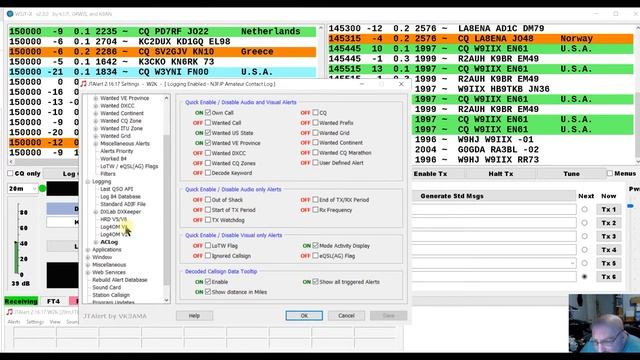Select the Next radio button for Tx 6

click(584, 277)
